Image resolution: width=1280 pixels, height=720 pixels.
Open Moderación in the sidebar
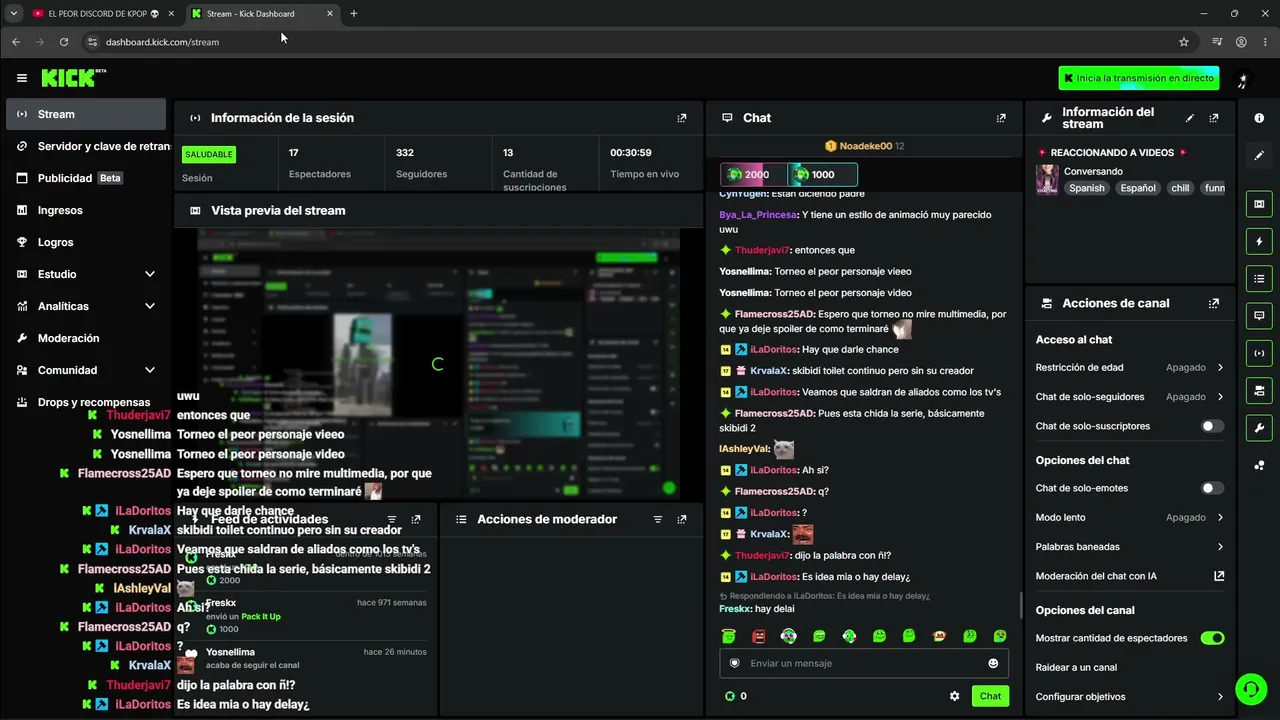(86, 338)
